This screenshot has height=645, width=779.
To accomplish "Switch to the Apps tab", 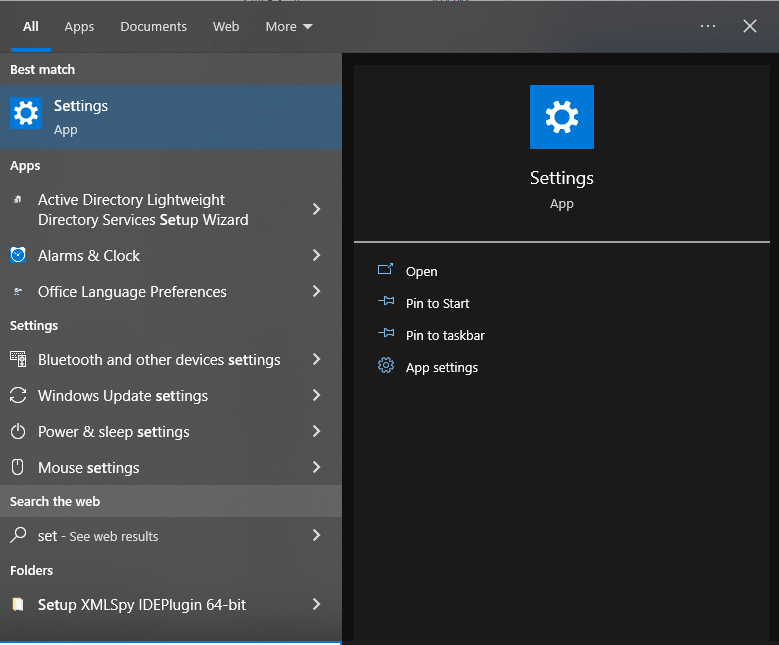I will coord(79,27).
